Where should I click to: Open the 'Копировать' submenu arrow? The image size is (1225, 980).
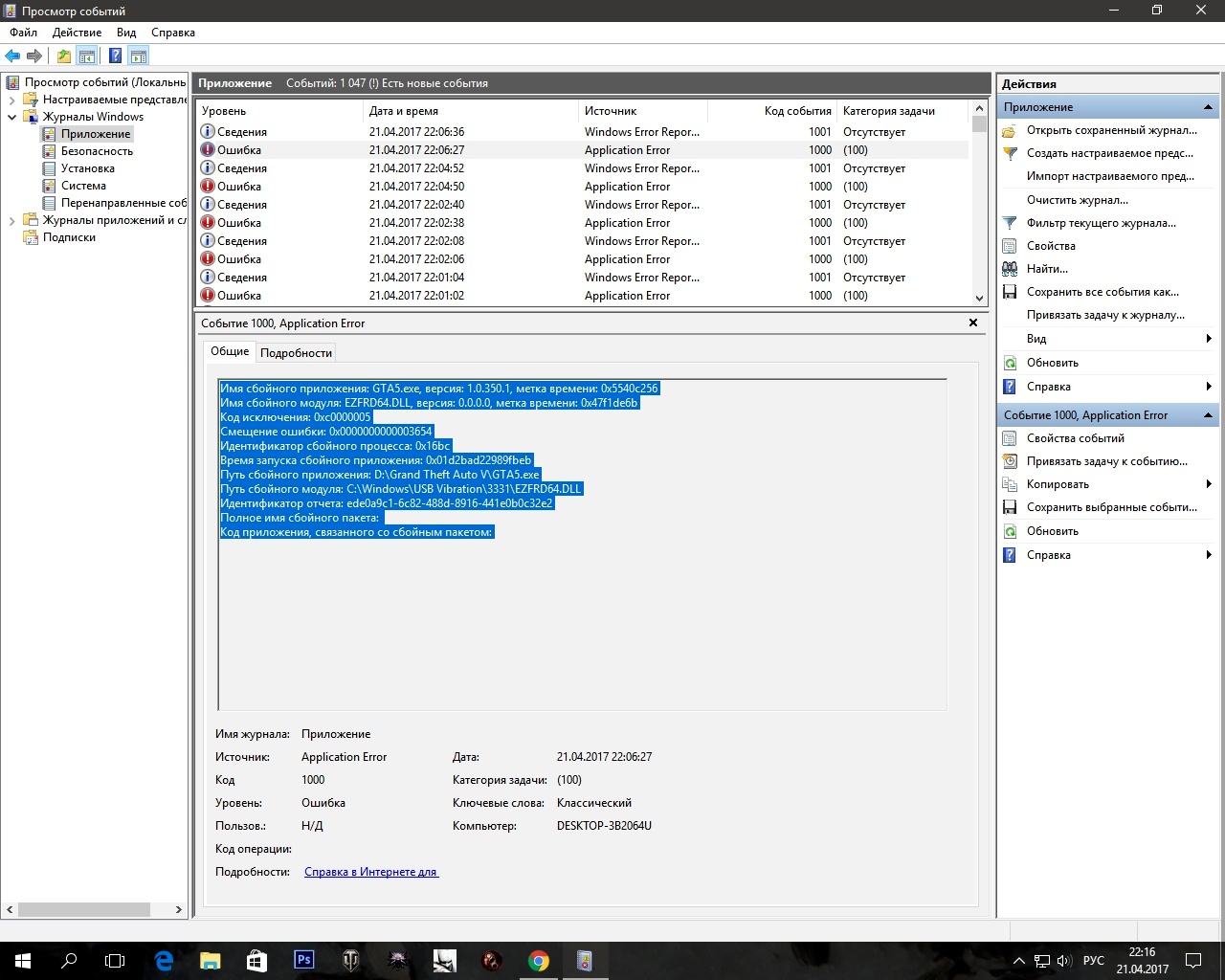1209,484
